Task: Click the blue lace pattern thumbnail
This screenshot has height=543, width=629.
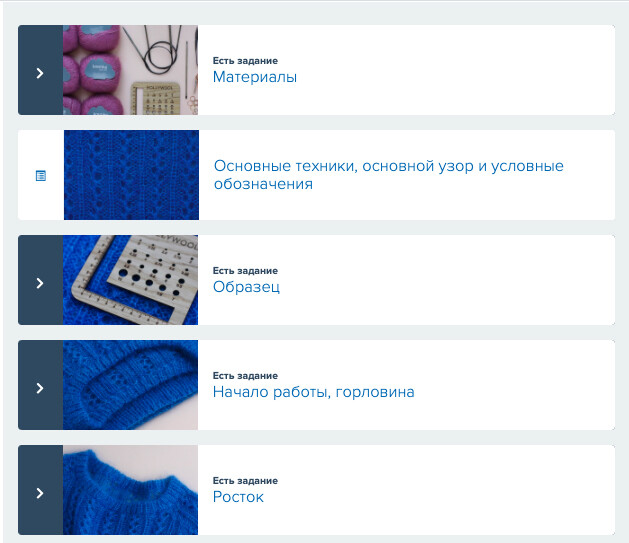Action: coord(131,175)
